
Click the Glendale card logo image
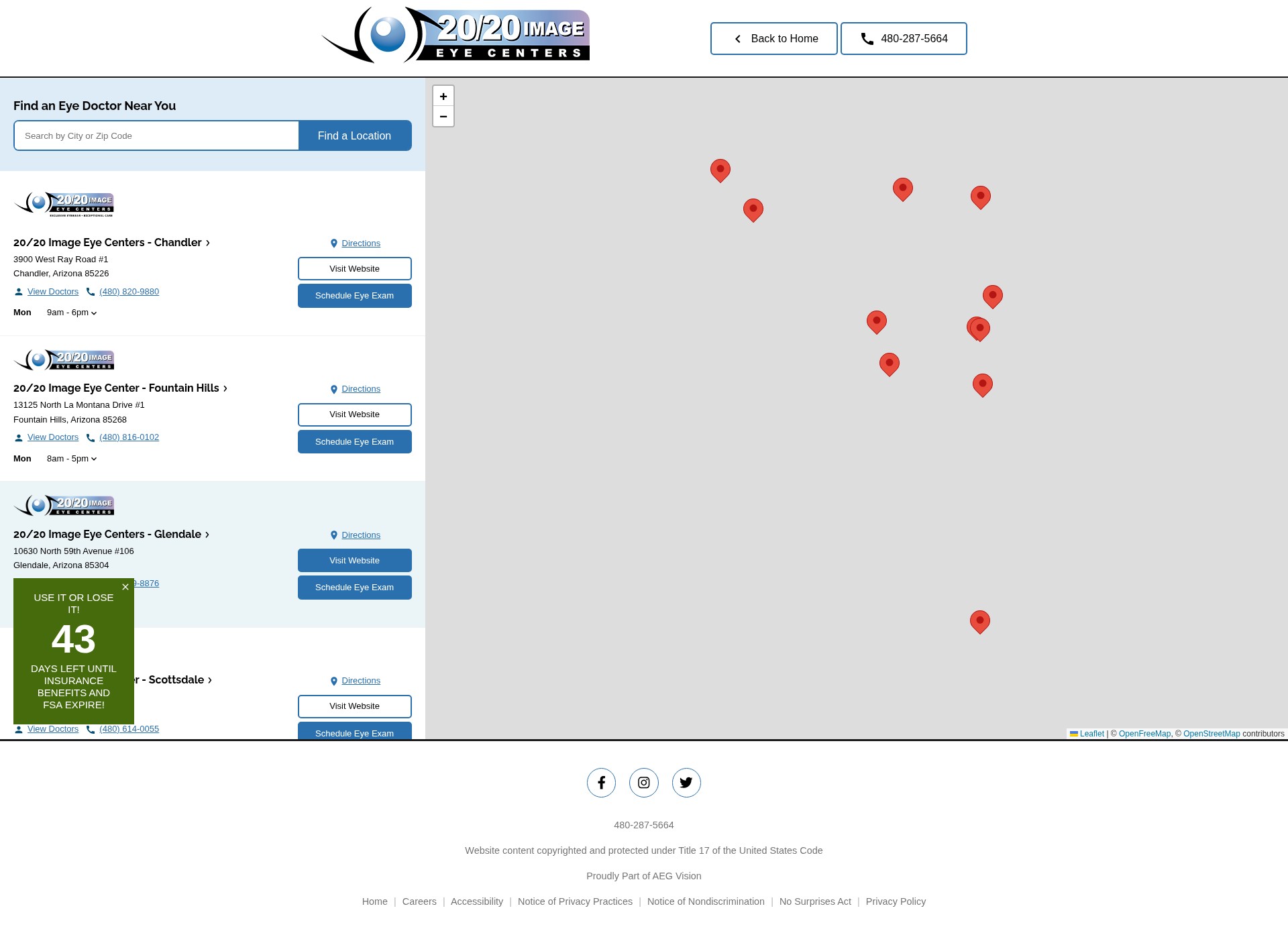coord(64,505)
